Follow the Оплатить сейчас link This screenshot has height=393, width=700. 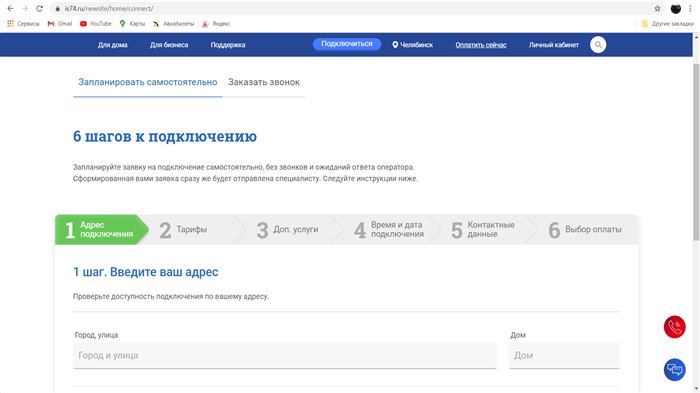pyautogui.click(x=481, y=45)
